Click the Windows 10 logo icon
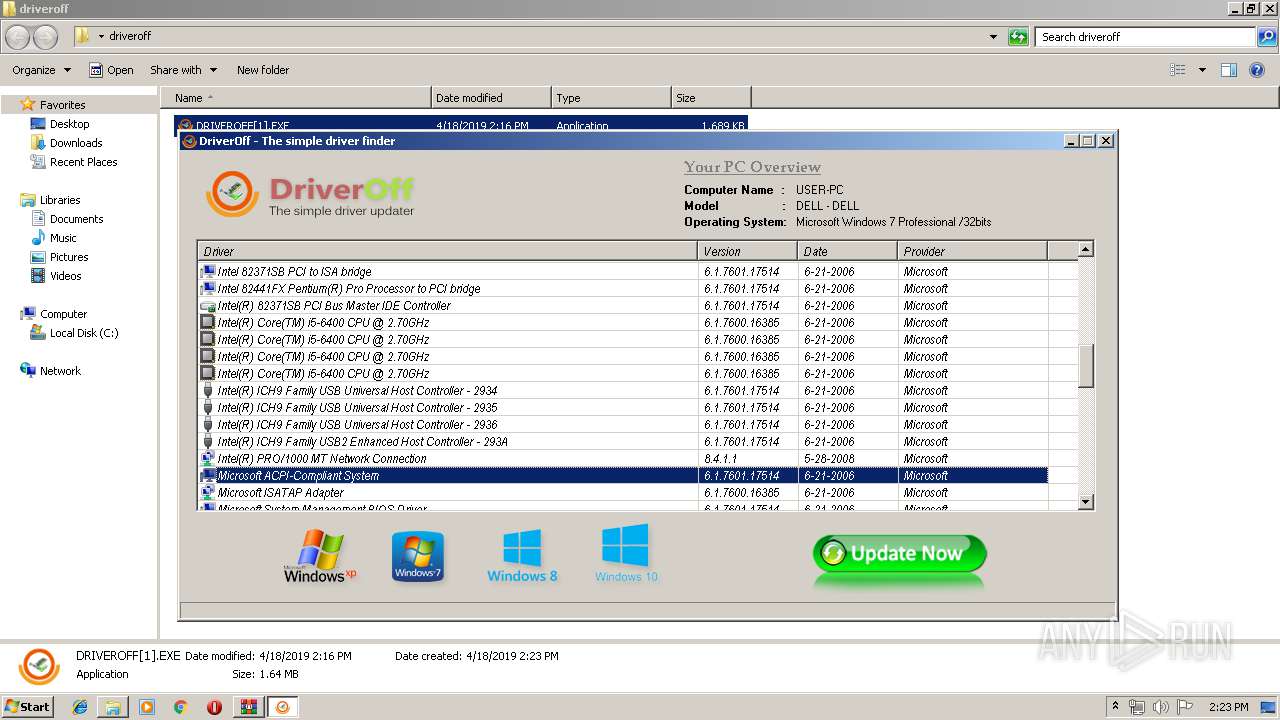Image resolution: width=1280 pixels, height=720 pixels. (626, 554)
